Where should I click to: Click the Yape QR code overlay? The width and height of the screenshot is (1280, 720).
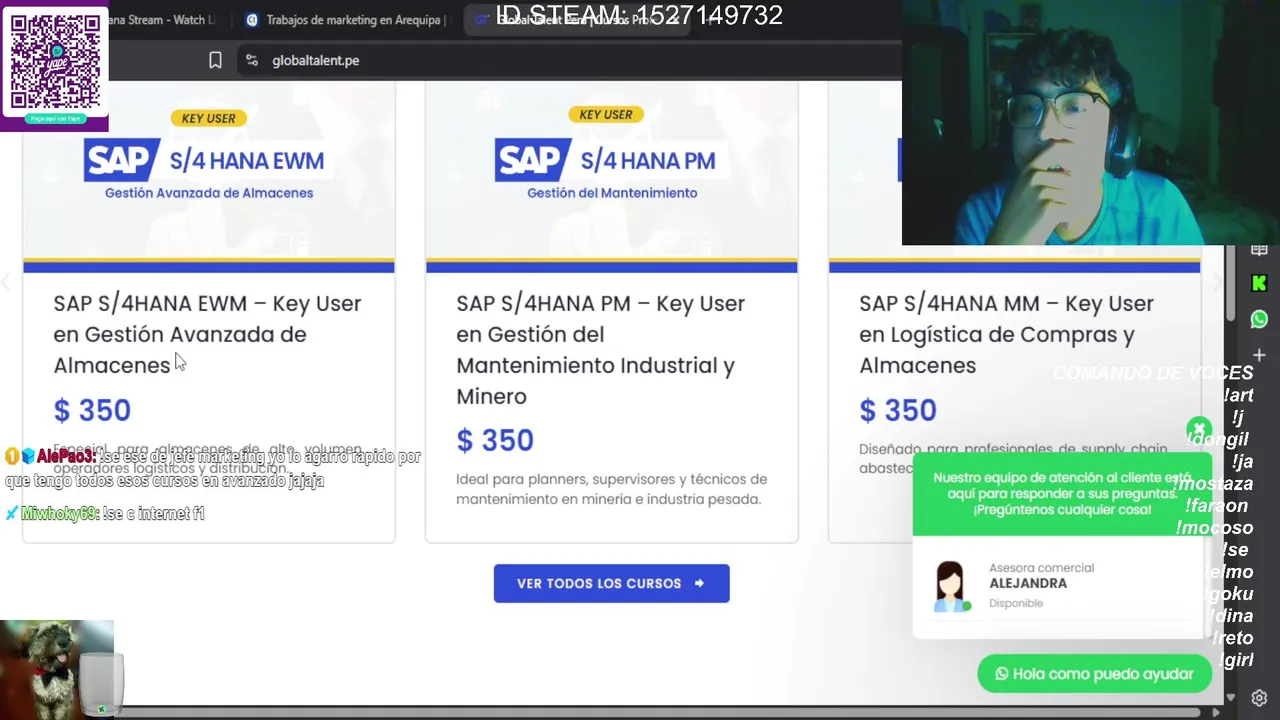(x=55, y=66)
